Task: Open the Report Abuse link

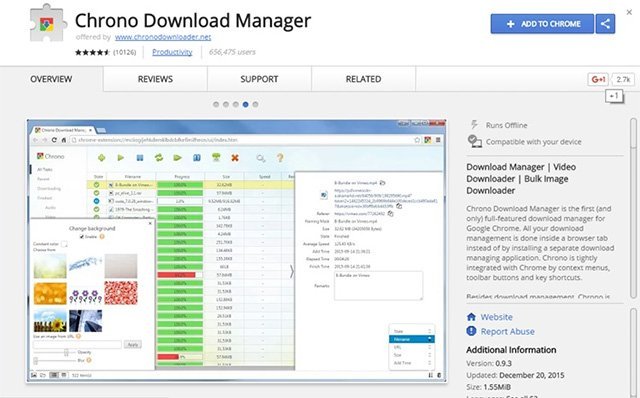Action: coord(507,331)
